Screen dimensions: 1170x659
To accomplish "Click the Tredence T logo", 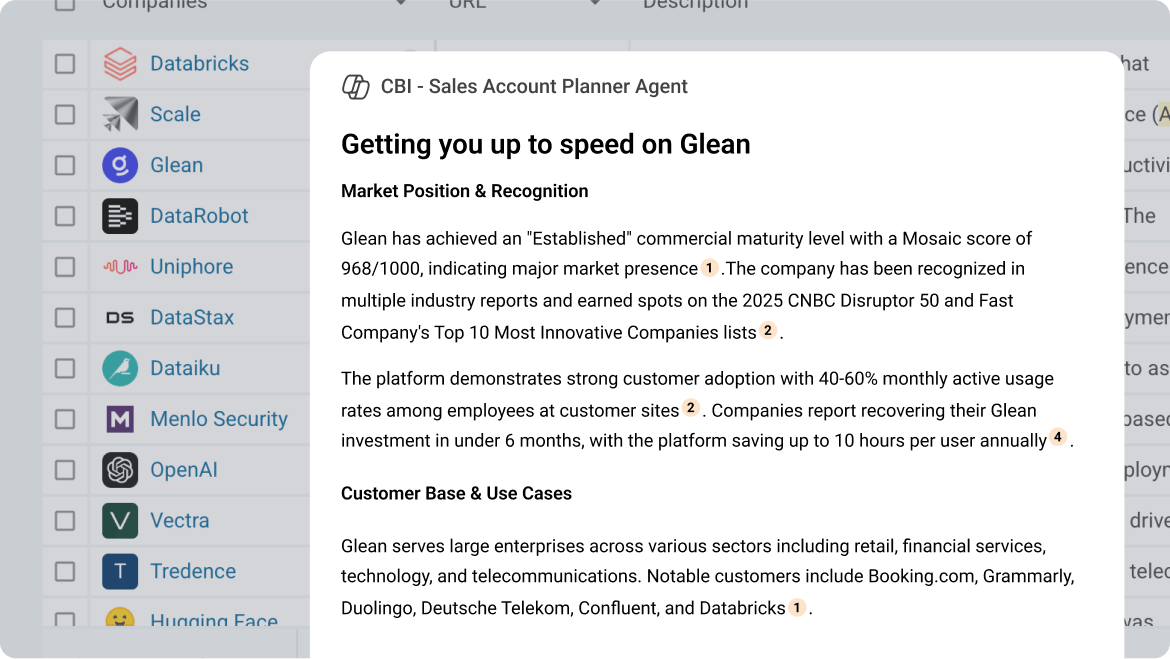I will [x=120, y=571].
